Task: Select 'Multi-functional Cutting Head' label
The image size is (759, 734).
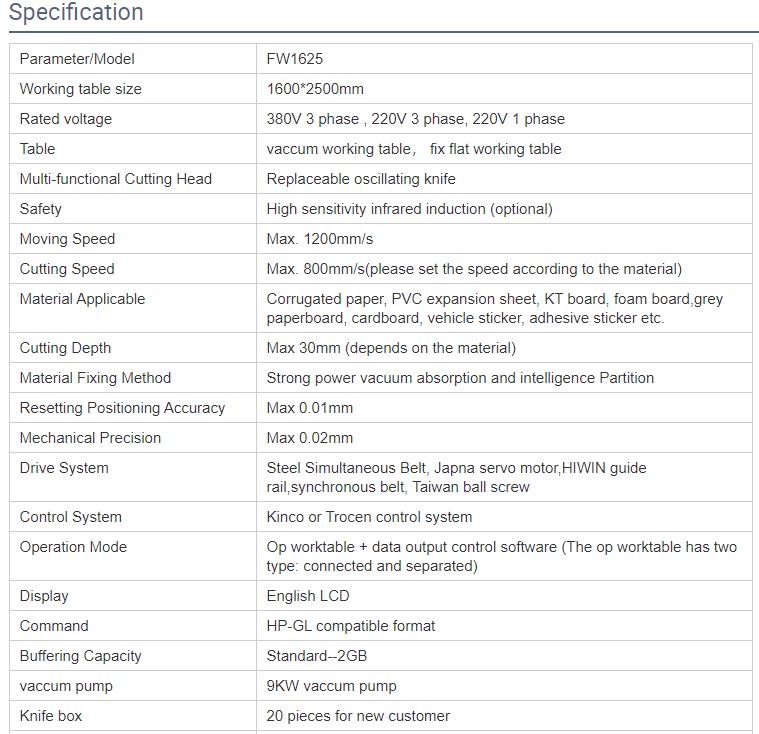Action: point(116,179)
